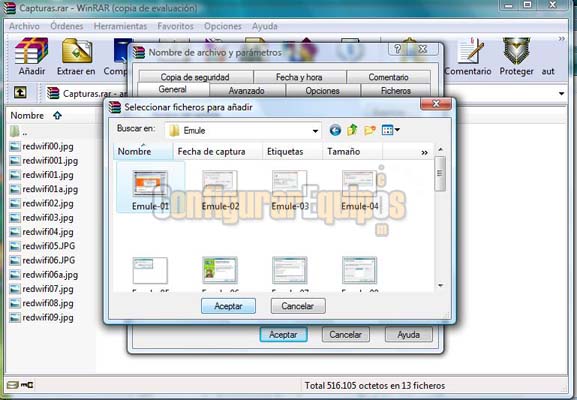Click help question mark in parameters dialog

[x=397, y=49]
